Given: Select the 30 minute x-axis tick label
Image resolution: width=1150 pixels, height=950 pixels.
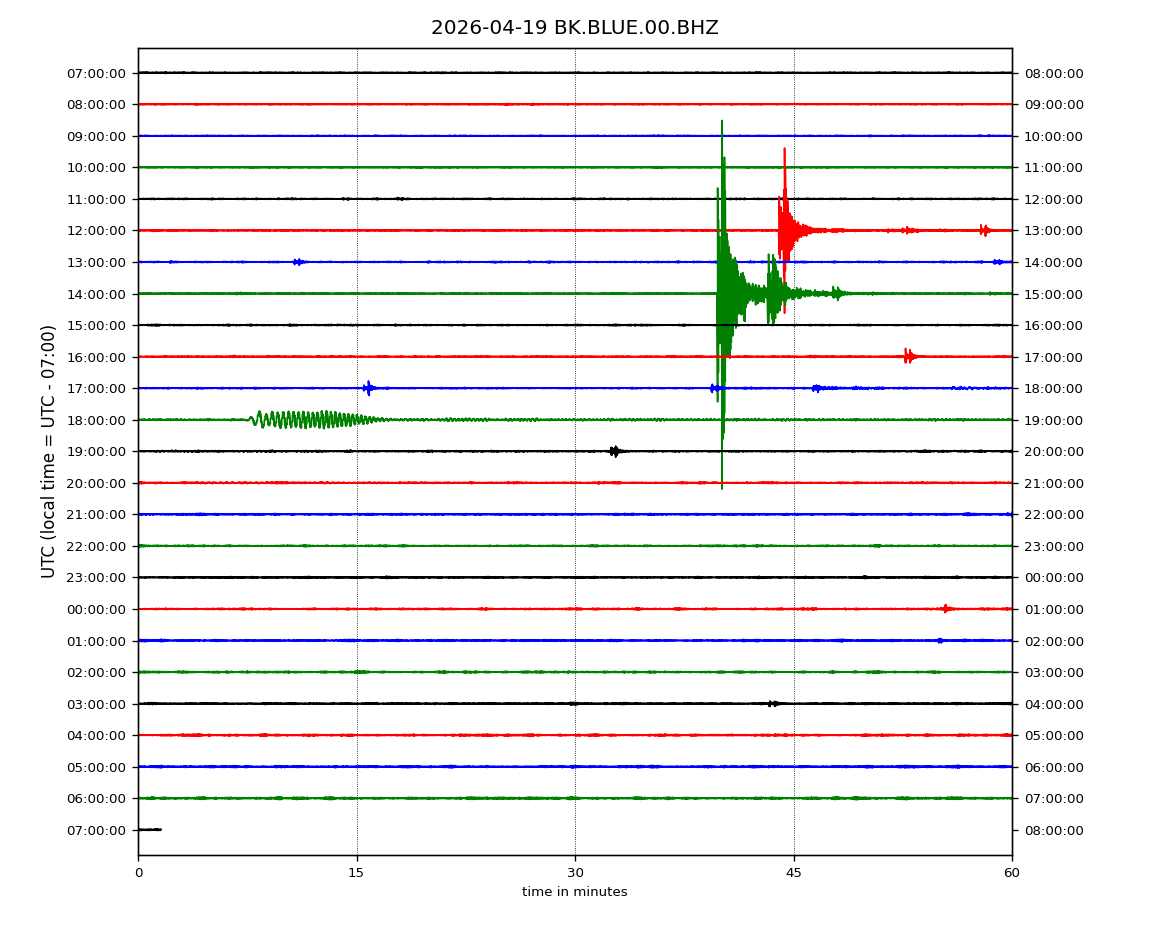Looking at the screenshot, I should click(x=575, y=873).
